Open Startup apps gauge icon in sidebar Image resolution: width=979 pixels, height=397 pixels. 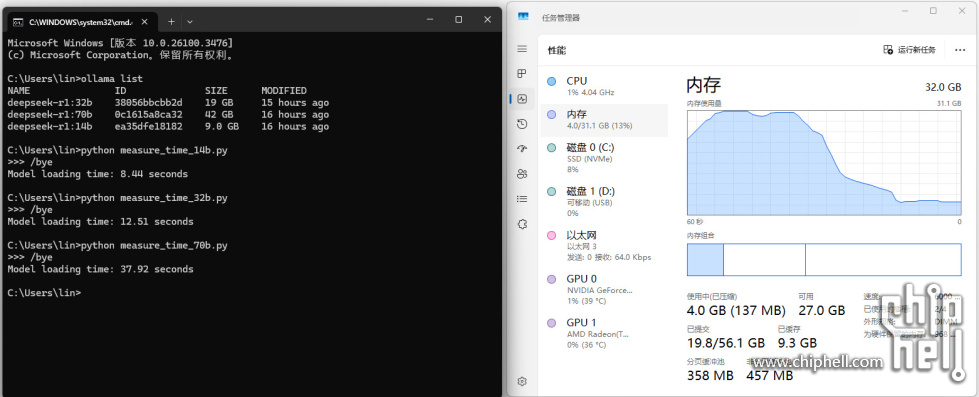[522, 149]
